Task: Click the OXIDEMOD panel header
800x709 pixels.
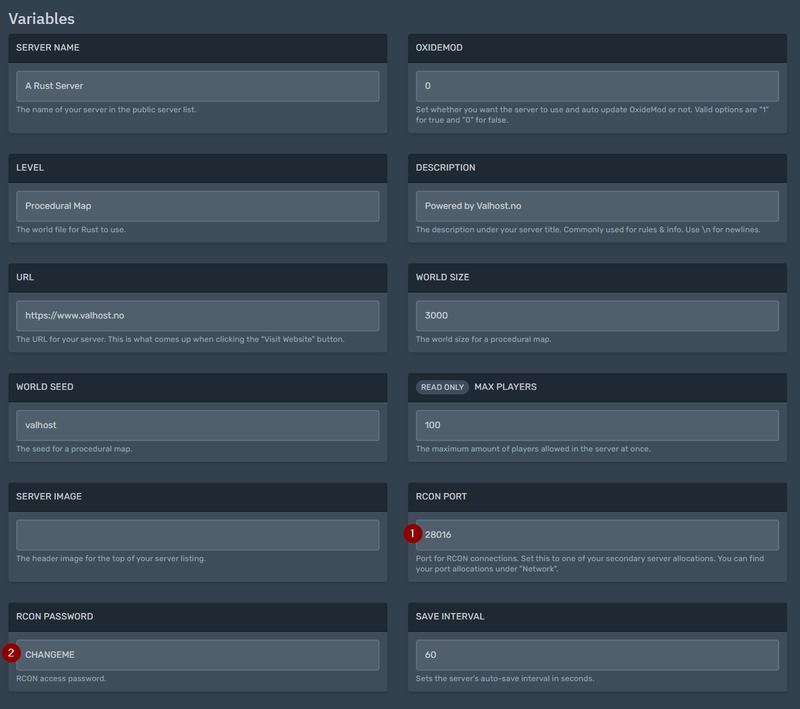Action: pyautogui.click(x=597, y=48)
